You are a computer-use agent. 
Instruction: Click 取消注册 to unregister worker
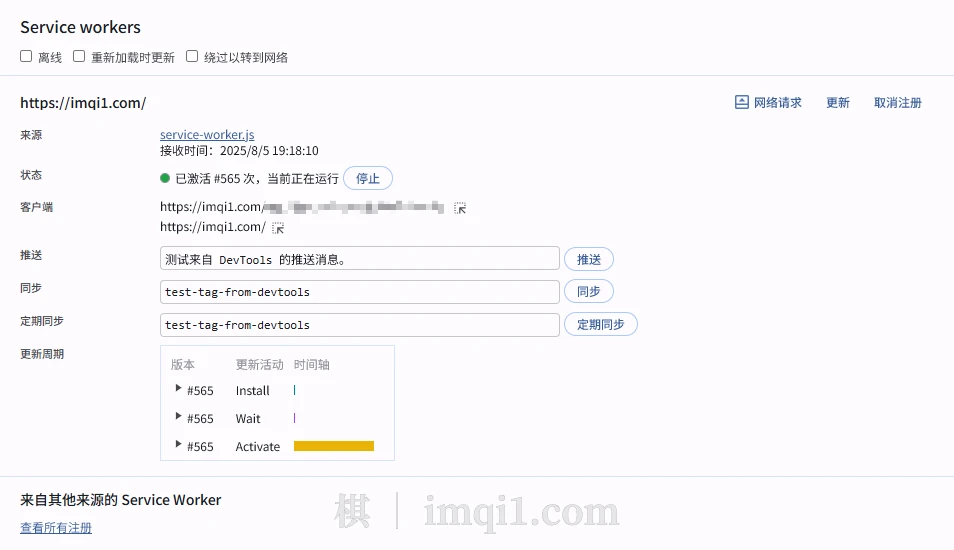point(897,103)
